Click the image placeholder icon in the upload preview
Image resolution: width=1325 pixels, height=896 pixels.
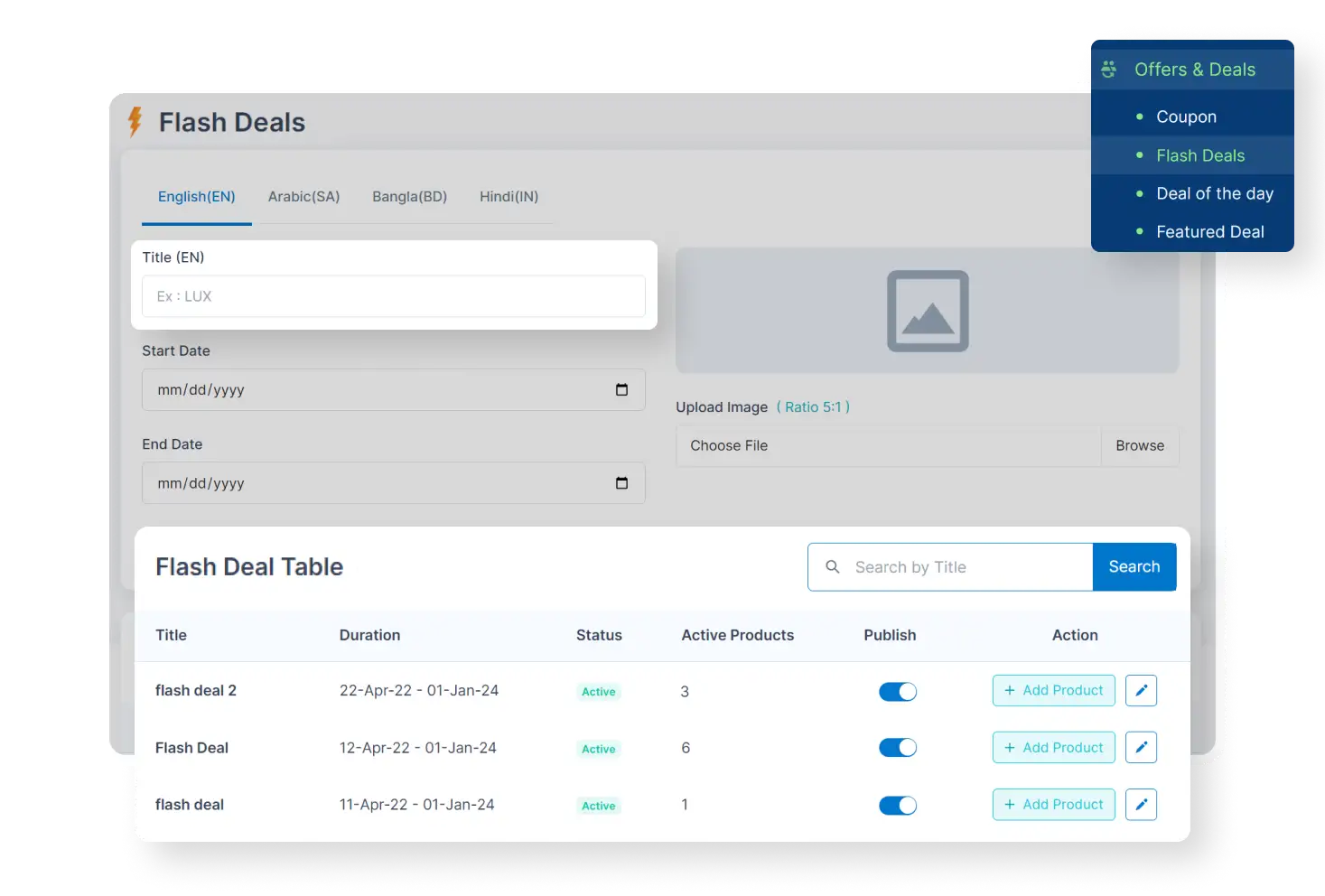tap(928, 311)
